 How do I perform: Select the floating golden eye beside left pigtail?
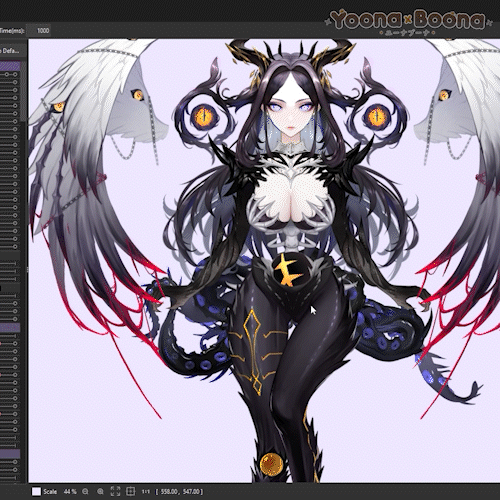click(x=203, y=117)
